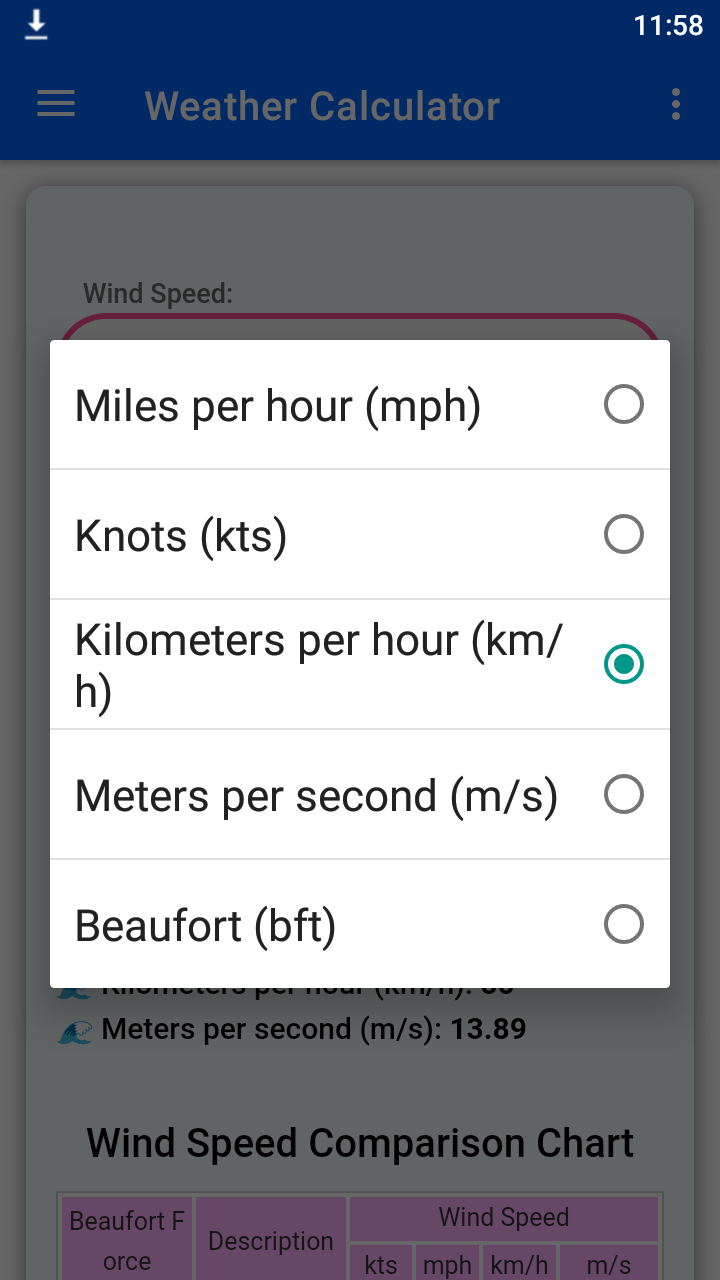720x1280 pixels.
Task: Click the kts column header in chart
Action: (380, 1264)
